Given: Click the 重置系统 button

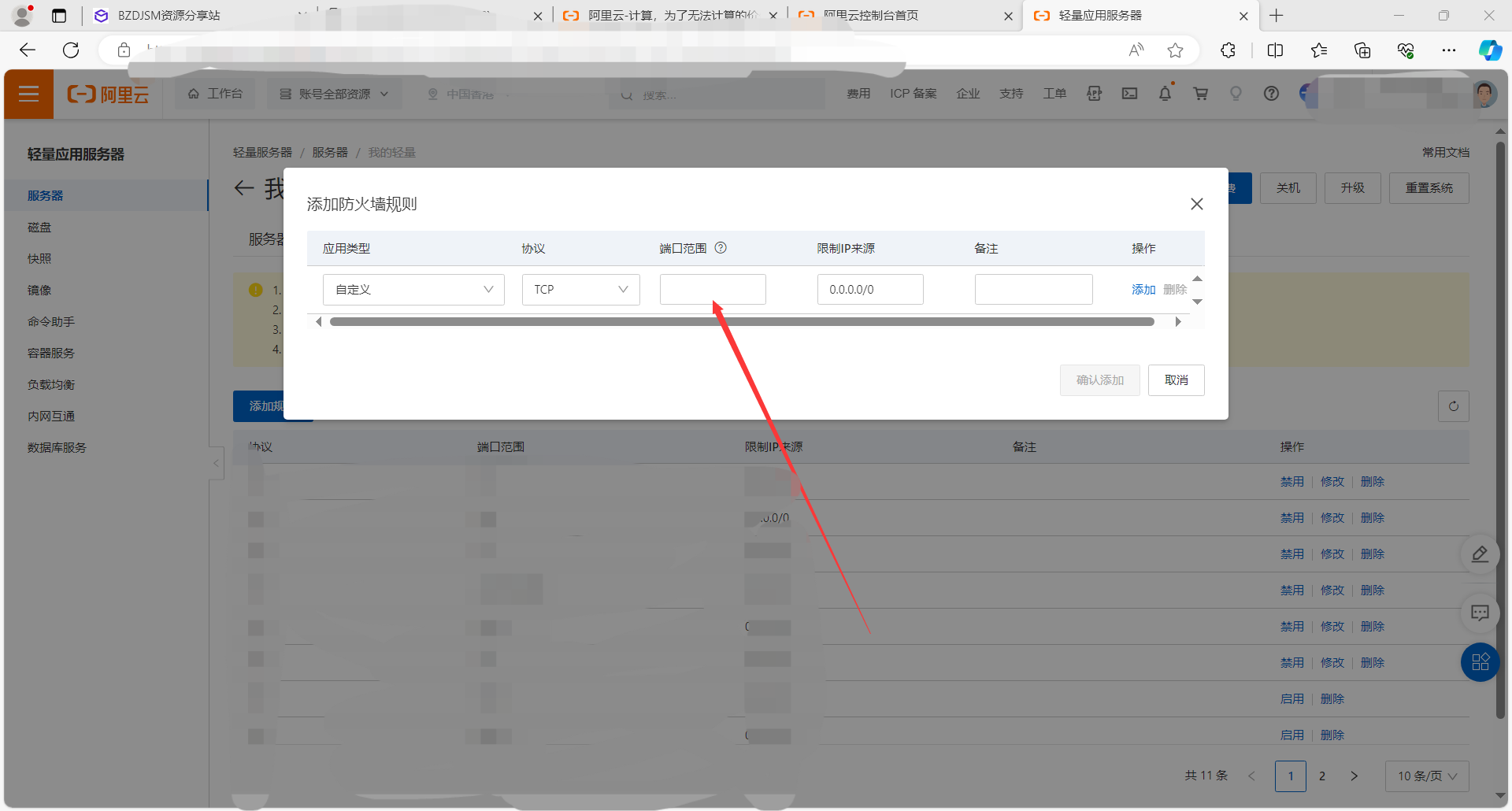Looking at the screenshot, I should click(1429, 188).
